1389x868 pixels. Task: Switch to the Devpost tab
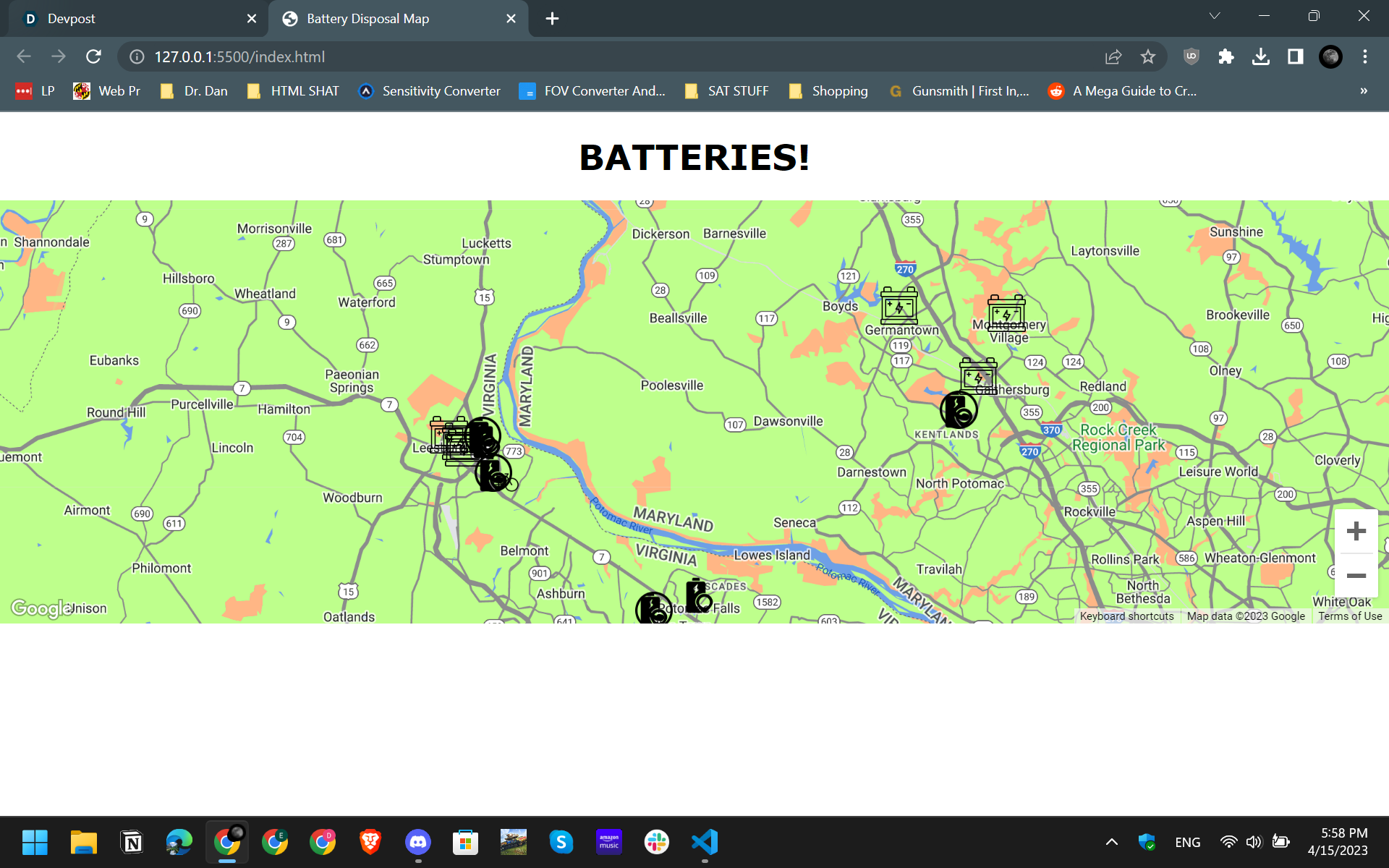point(137,19)
